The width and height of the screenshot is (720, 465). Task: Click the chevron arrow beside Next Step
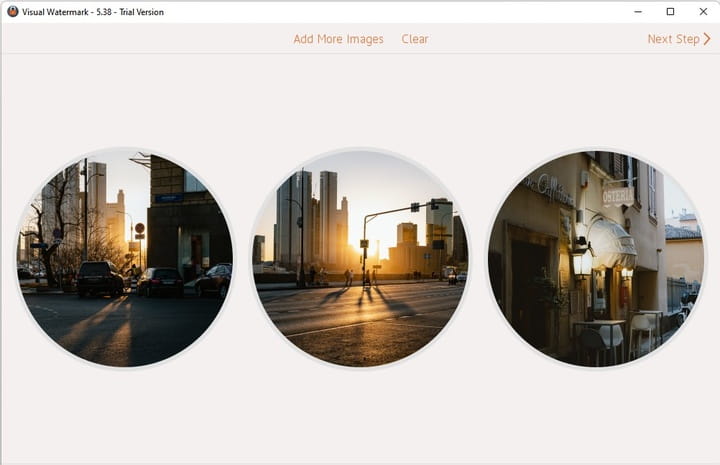coord(707,39)
